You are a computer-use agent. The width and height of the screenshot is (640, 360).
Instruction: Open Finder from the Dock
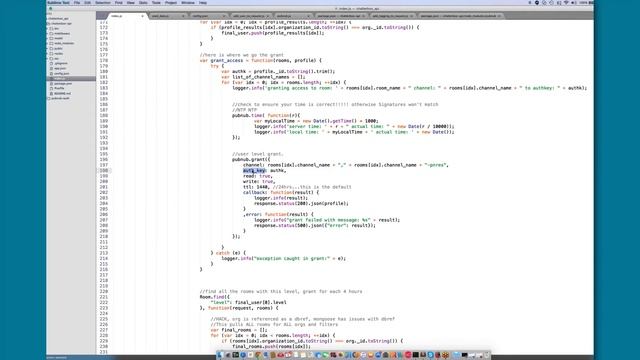click(220, 355)
